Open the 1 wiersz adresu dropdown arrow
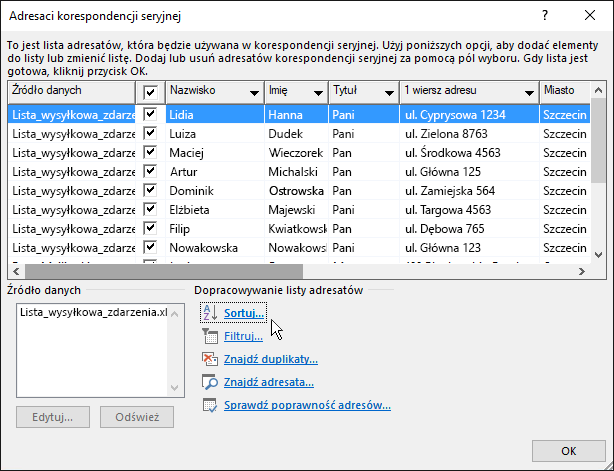 click(x=529, y=93)
